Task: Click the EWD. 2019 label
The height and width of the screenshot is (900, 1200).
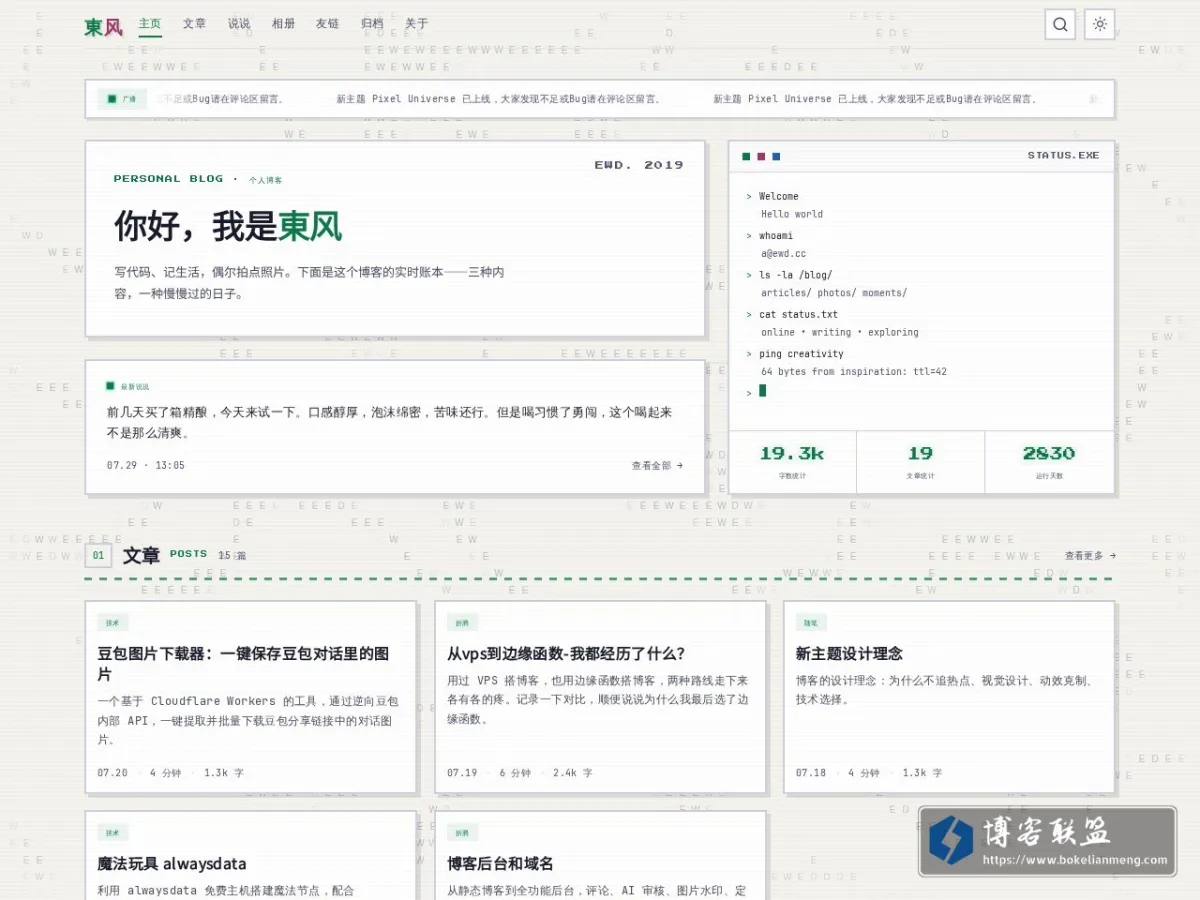Action: tap(639, 165)
